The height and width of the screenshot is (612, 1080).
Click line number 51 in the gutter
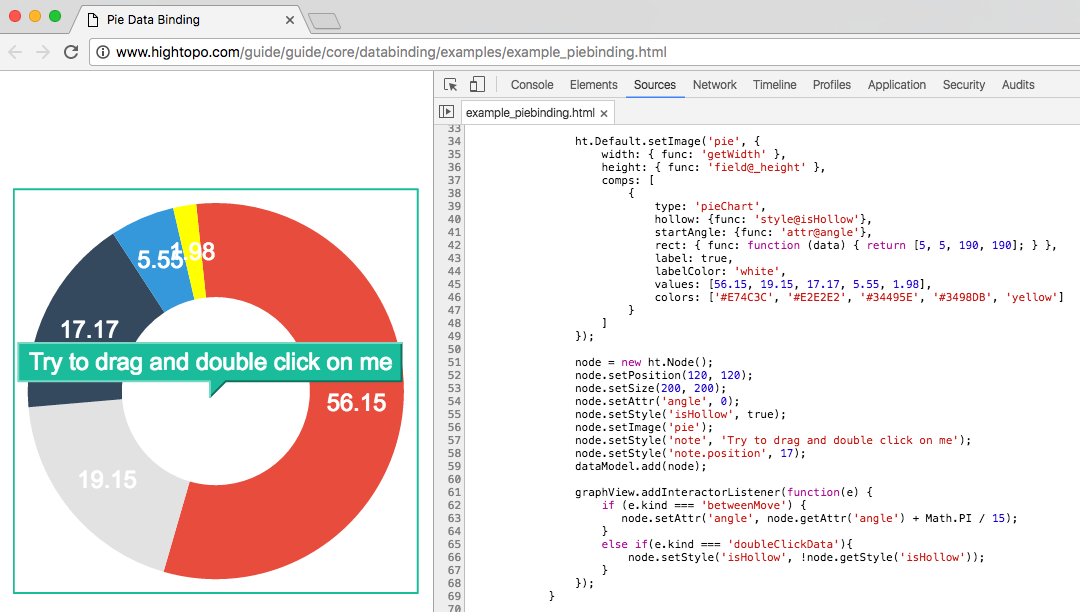coord(454,362)
